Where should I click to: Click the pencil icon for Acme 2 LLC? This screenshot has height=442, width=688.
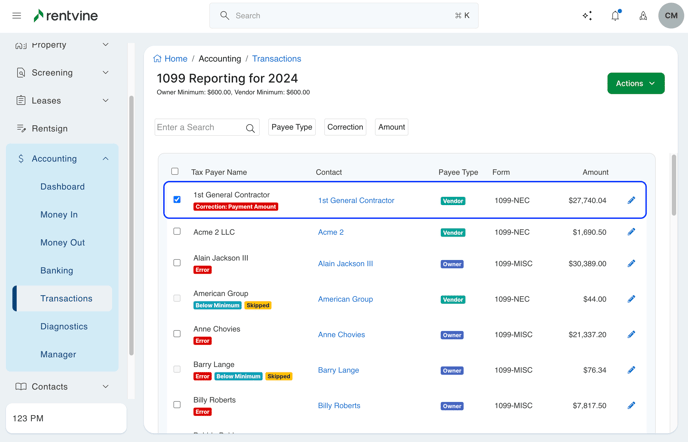(x=631, y=232)
